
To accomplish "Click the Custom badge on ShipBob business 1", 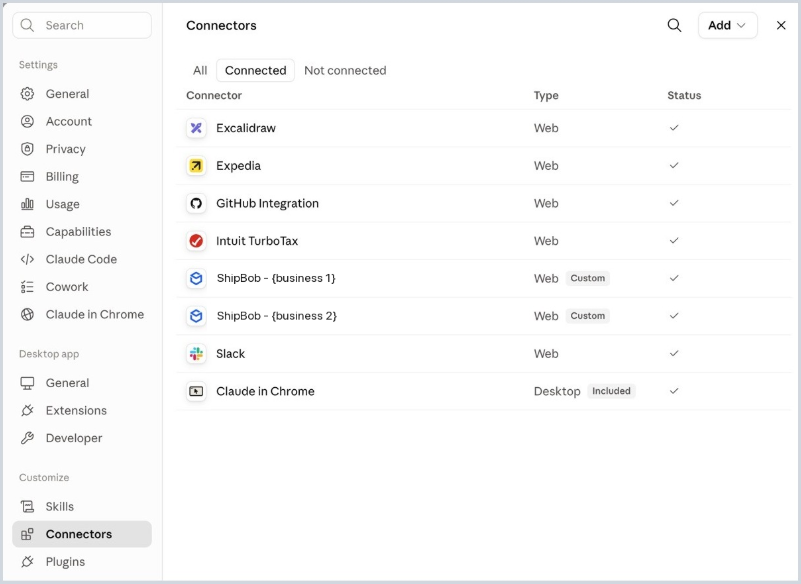I will tap(587, 278).
